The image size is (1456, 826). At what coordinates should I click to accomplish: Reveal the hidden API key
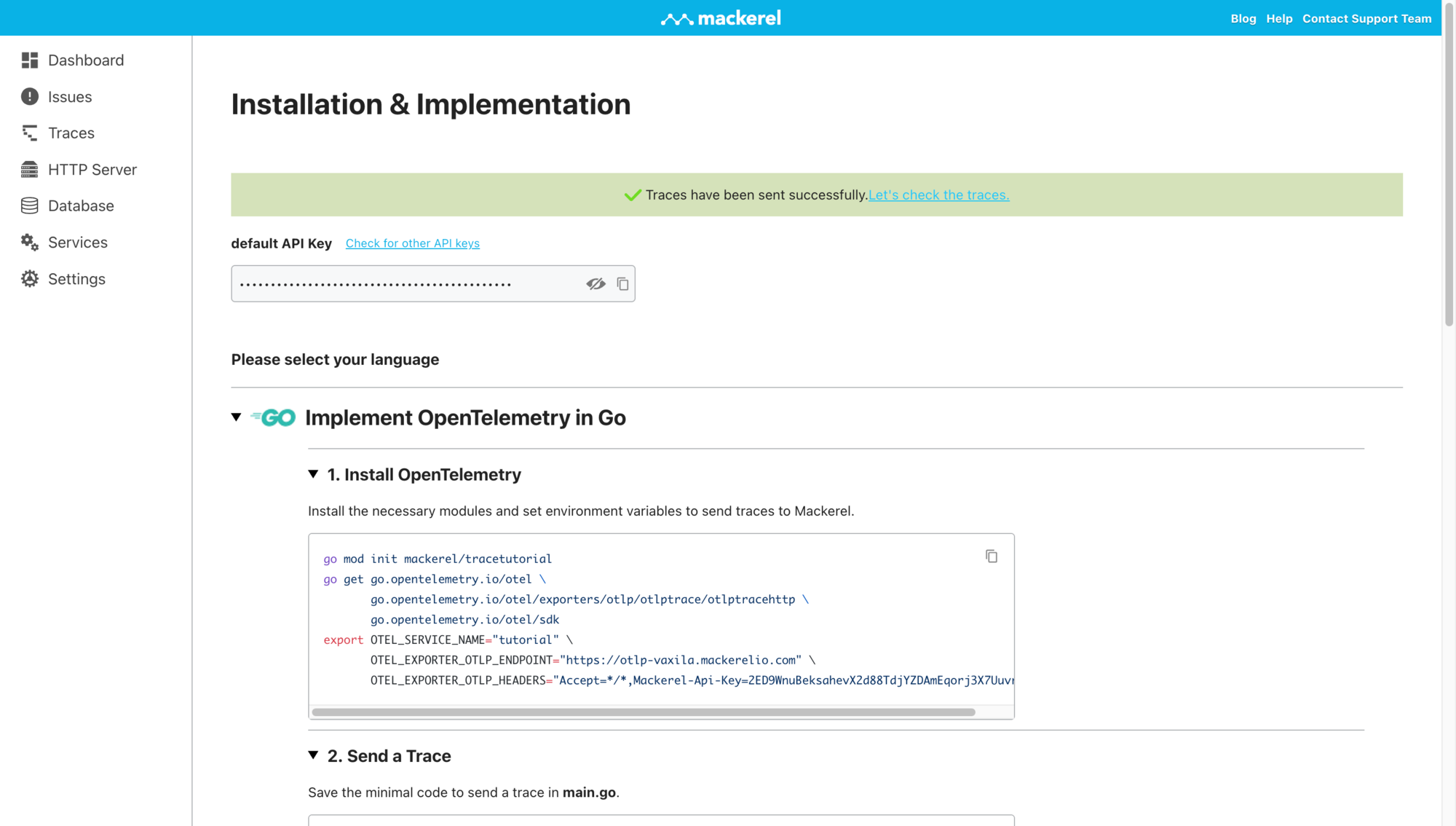pos(596,284)
